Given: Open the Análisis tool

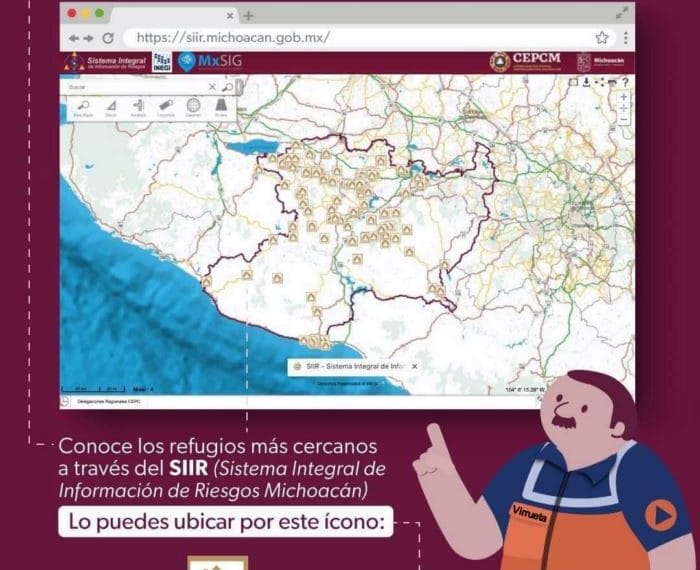Looking at the screenshot, I should click(138, 108).
